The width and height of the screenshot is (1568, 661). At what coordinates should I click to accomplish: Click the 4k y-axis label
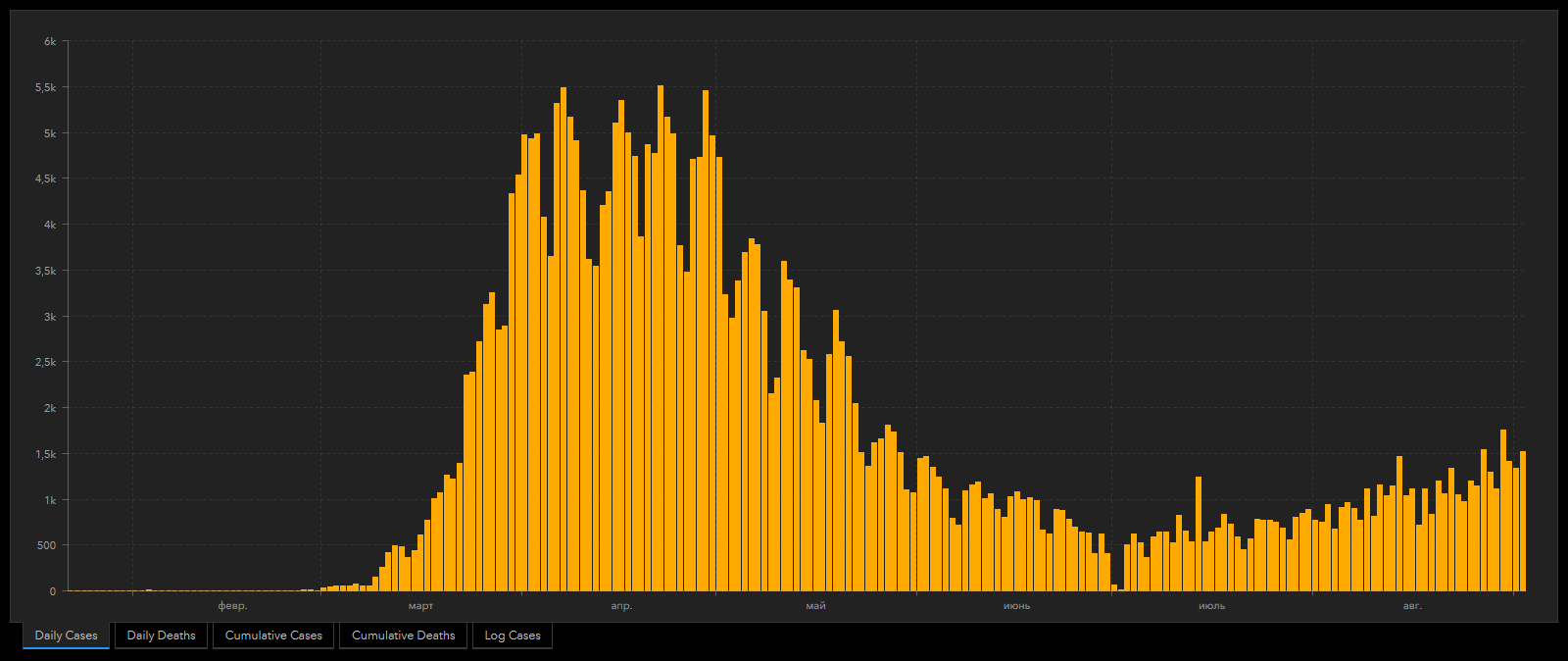point(50,225)
